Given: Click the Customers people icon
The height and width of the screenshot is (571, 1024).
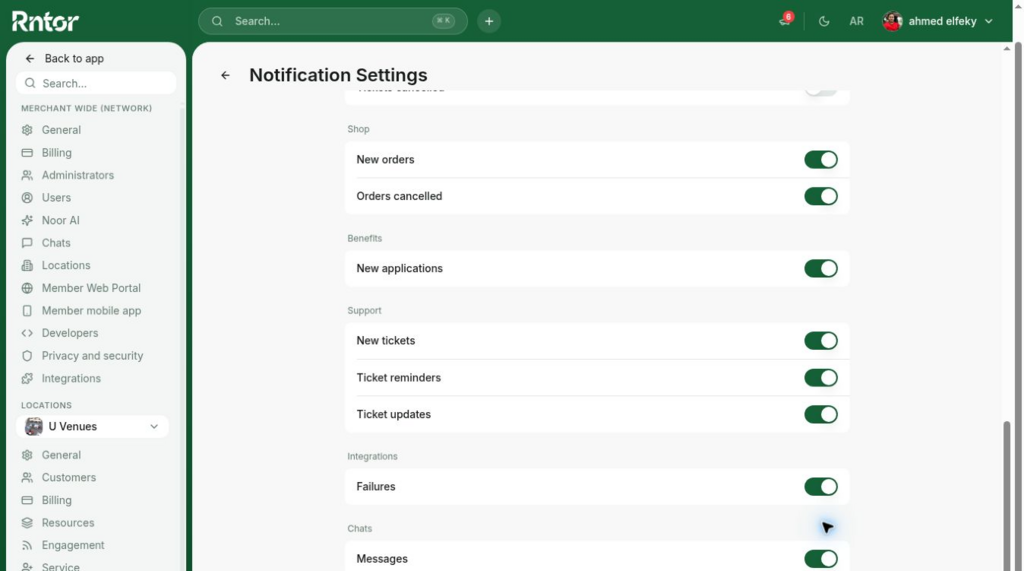Looking at the screenshot, I should [27, 478].
